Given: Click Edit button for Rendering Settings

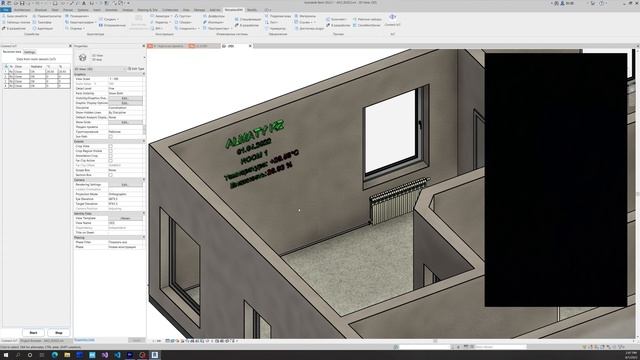Looking at the screenshot, I should 125,184.
